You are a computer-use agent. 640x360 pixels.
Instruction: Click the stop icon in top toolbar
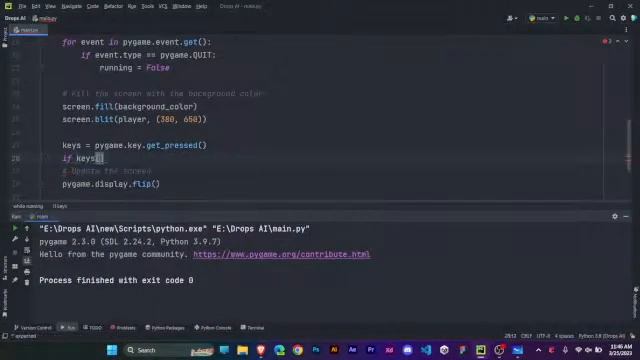[598, 18]
